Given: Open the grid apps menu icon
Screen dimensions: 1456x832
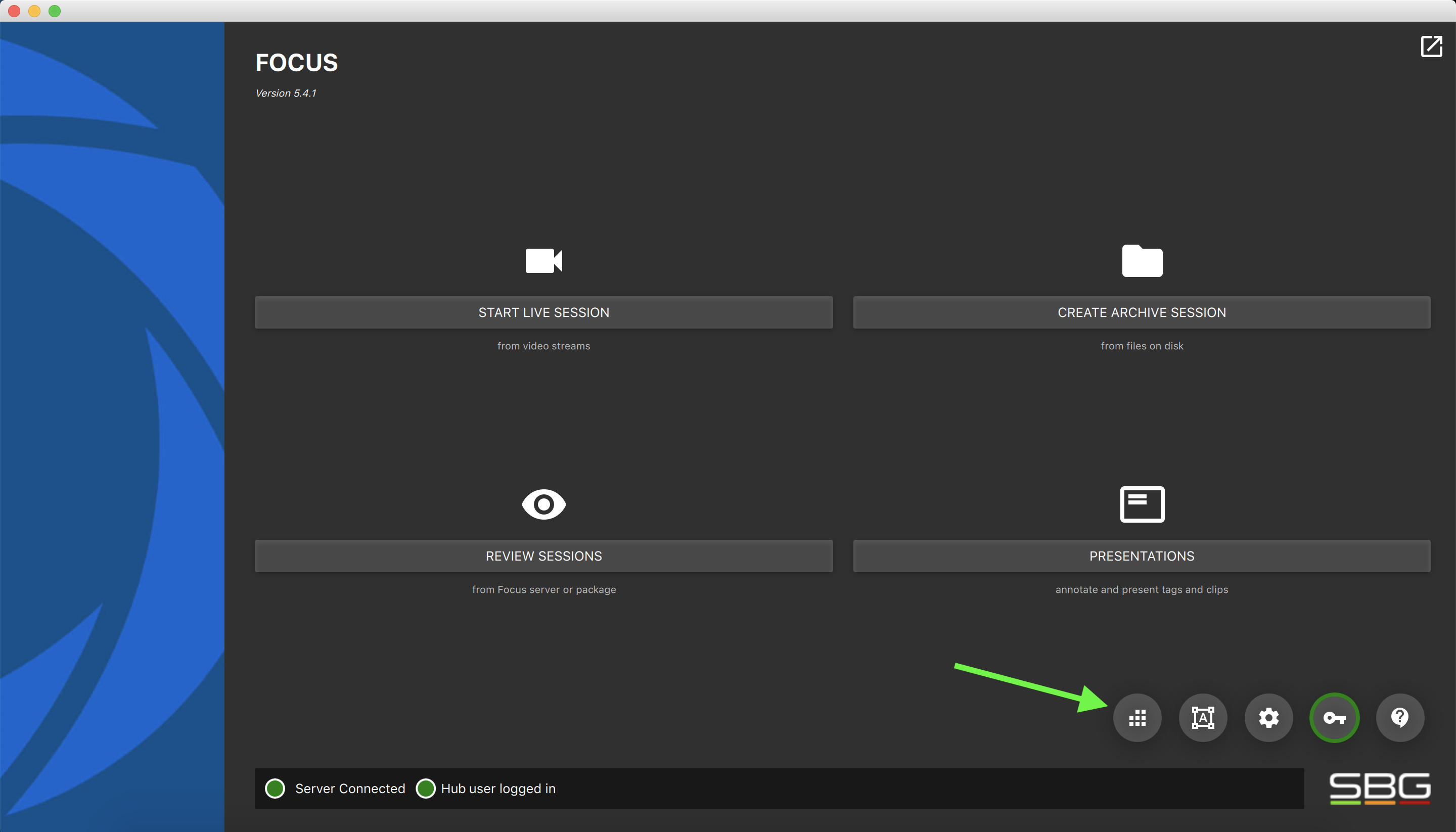Looking at the screenshot, I should (1137, 718).
